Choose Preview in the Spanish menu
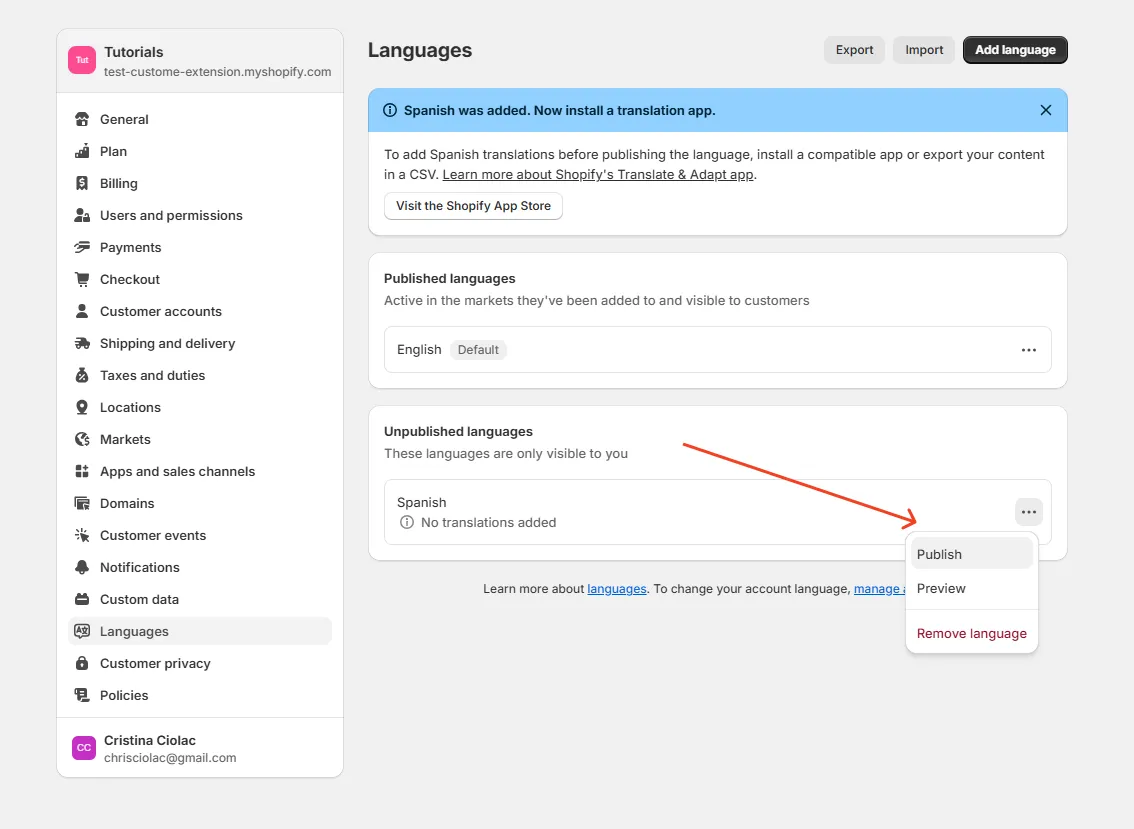 pyautogui.click(x=941, y=588)
